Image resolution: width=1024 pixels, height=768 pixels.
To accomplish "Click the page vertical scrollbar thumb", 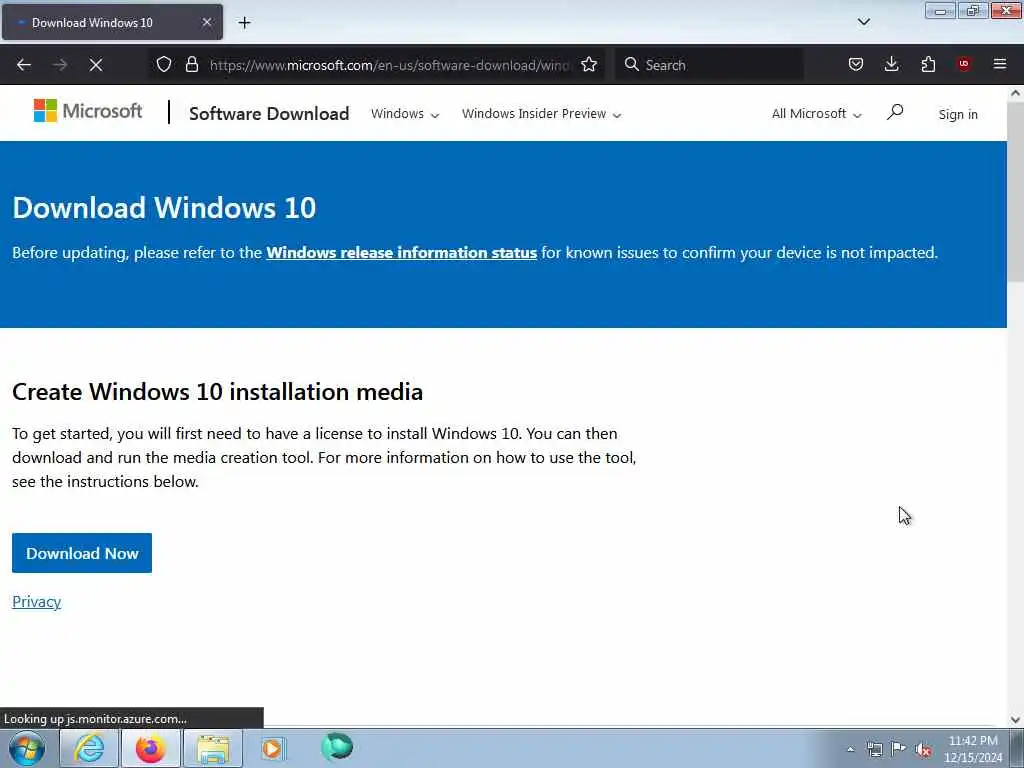I will click(x=1015, y=192).
